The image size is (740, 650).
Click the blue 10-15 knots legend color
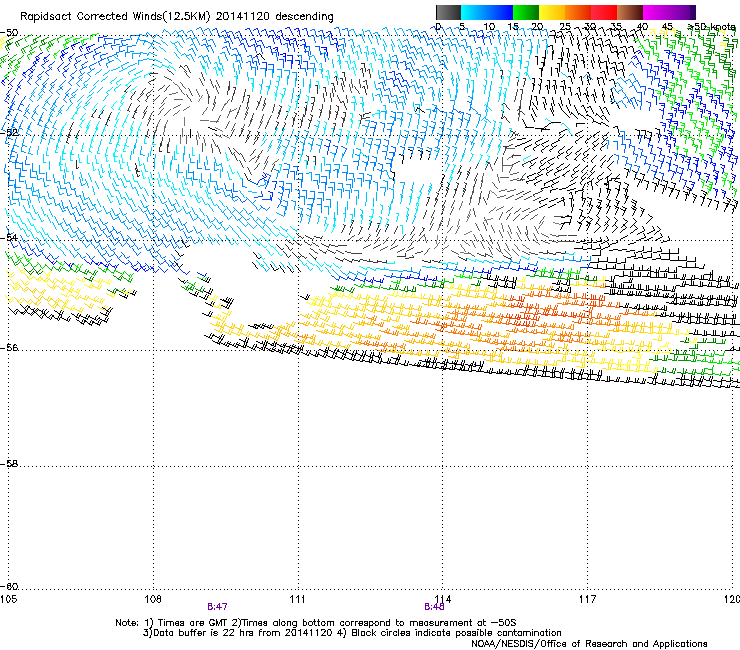[500, 12]
